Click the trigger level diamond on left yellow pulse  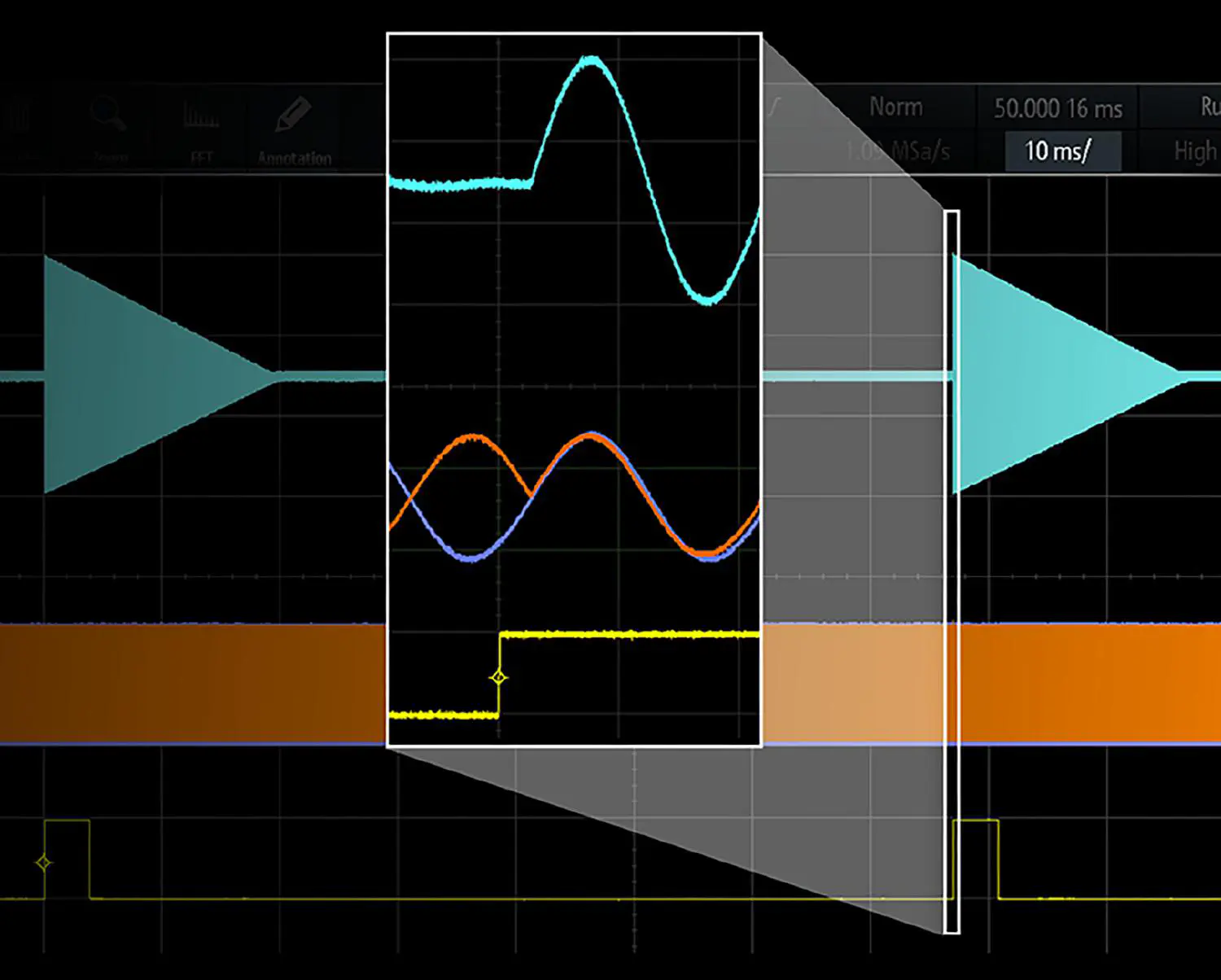(x=44, y=862)
